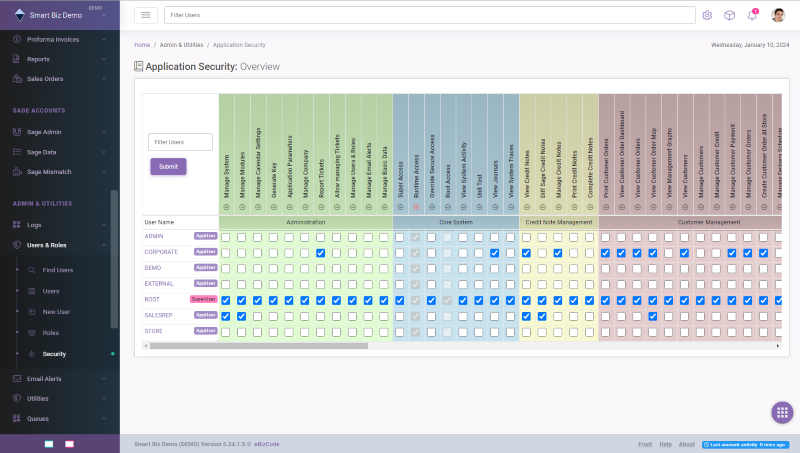The image size is (800, 453).
Task: Collapse the Users & Roles sidebar section
Action: click(60, 245)
